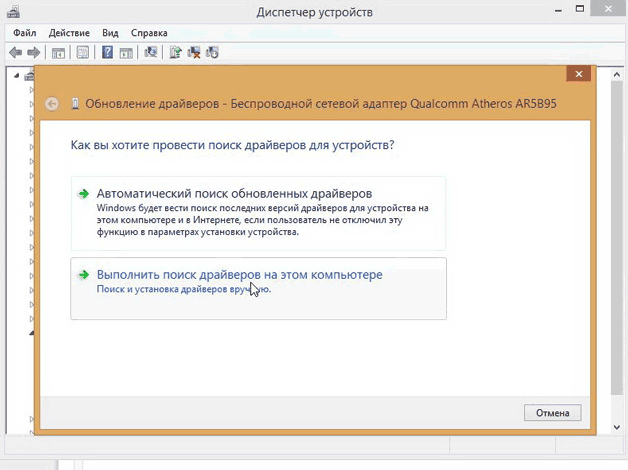Viewport: 628px width, 470px height.
Task: Choose Выполнить поиск драйверов на этом компьютере
Action: point(258,289)
